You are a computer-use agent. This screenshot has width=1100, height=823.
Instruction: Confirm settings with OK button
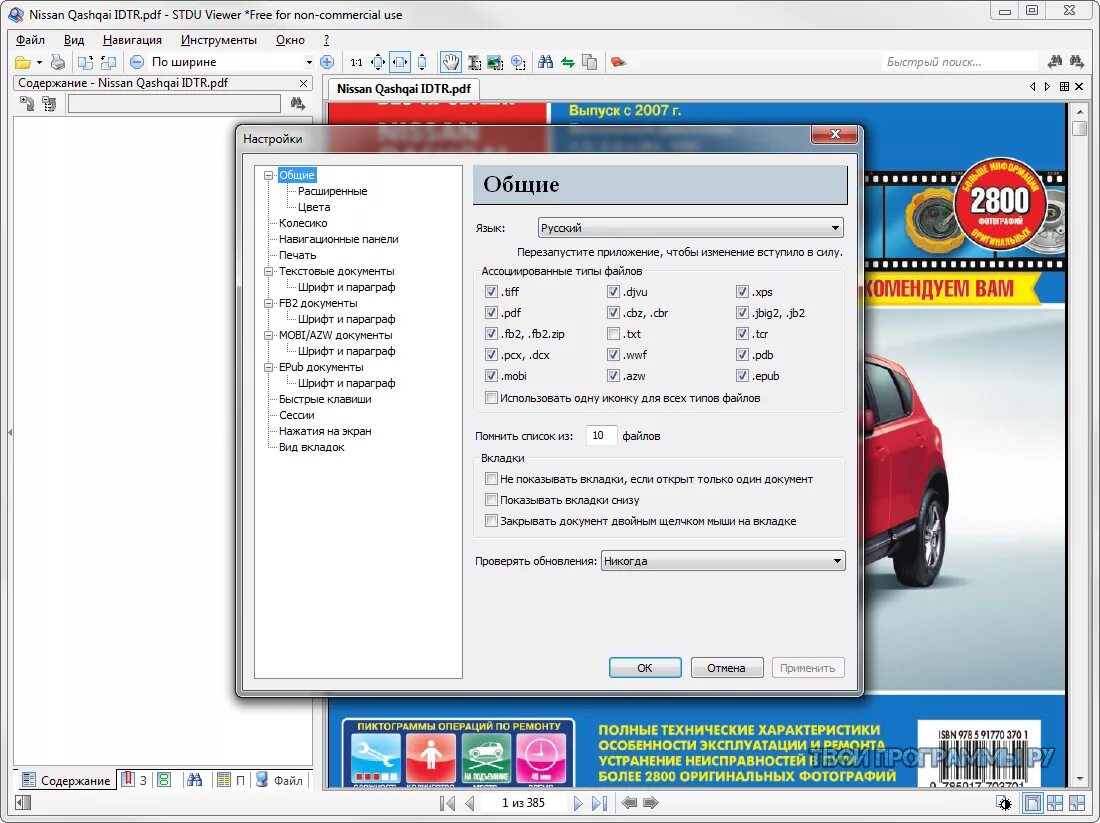tap(645, 668)
